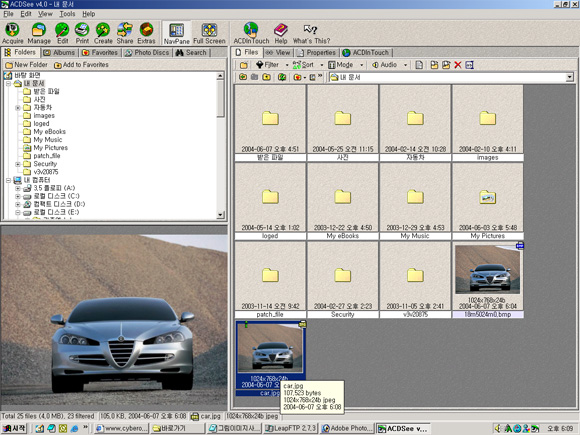580x435 pixels.
Task: Expand the compact disc (D:) node
Action: coord(18,204)
